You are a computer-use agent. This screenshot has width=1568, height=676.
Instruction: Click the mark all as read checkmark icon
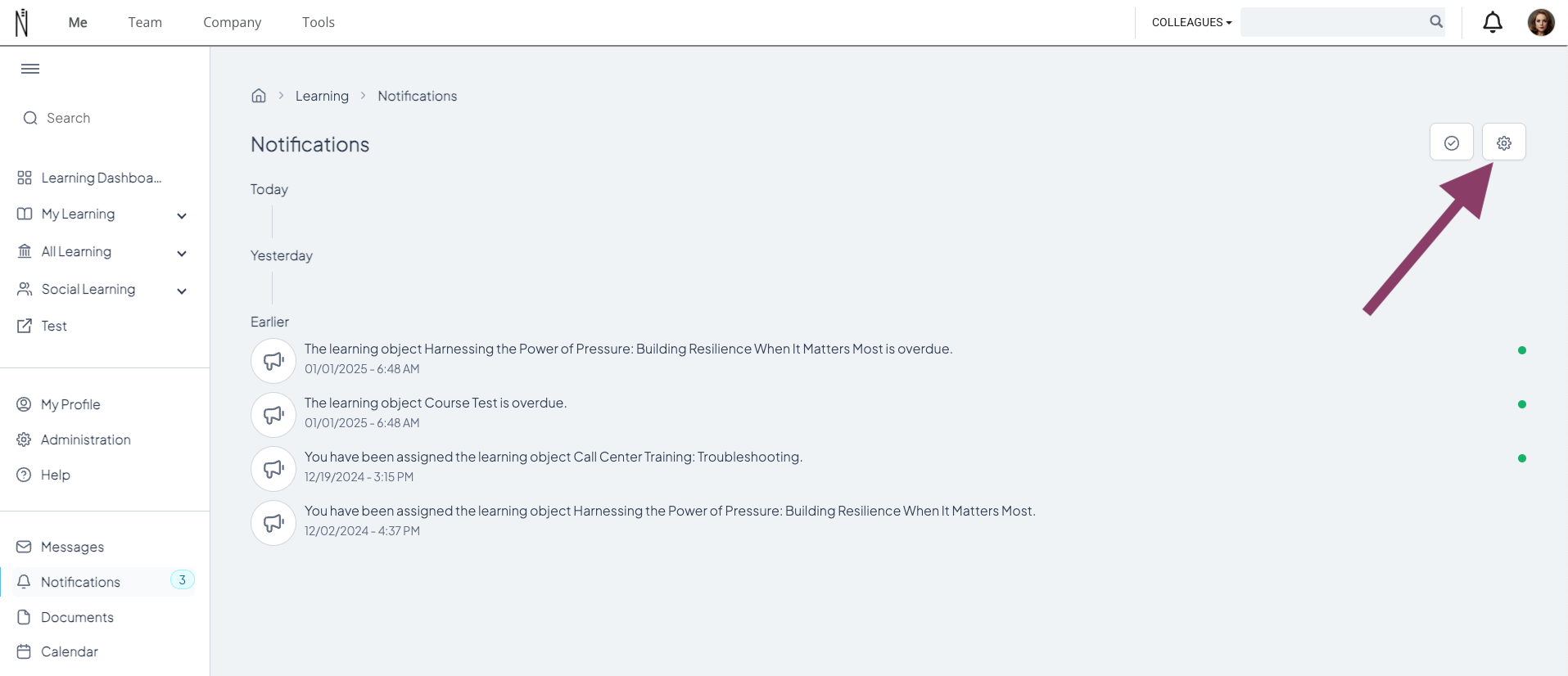pyautogui.click(x=1451, y=142)
